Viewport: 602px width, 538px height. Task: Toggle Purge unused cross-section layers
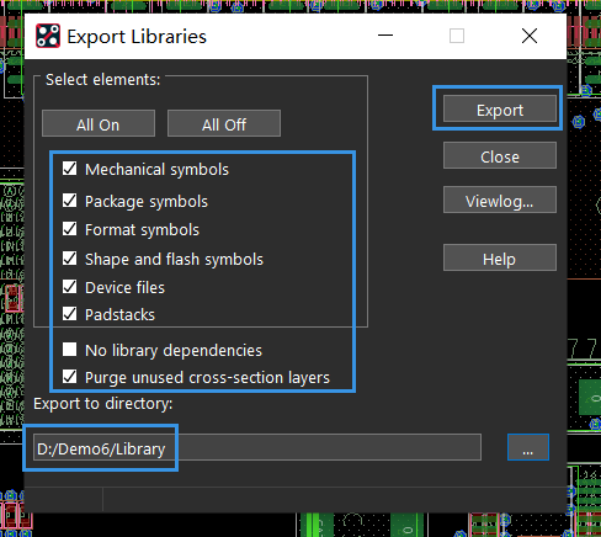pyautogui.click(x=70, y=377)
